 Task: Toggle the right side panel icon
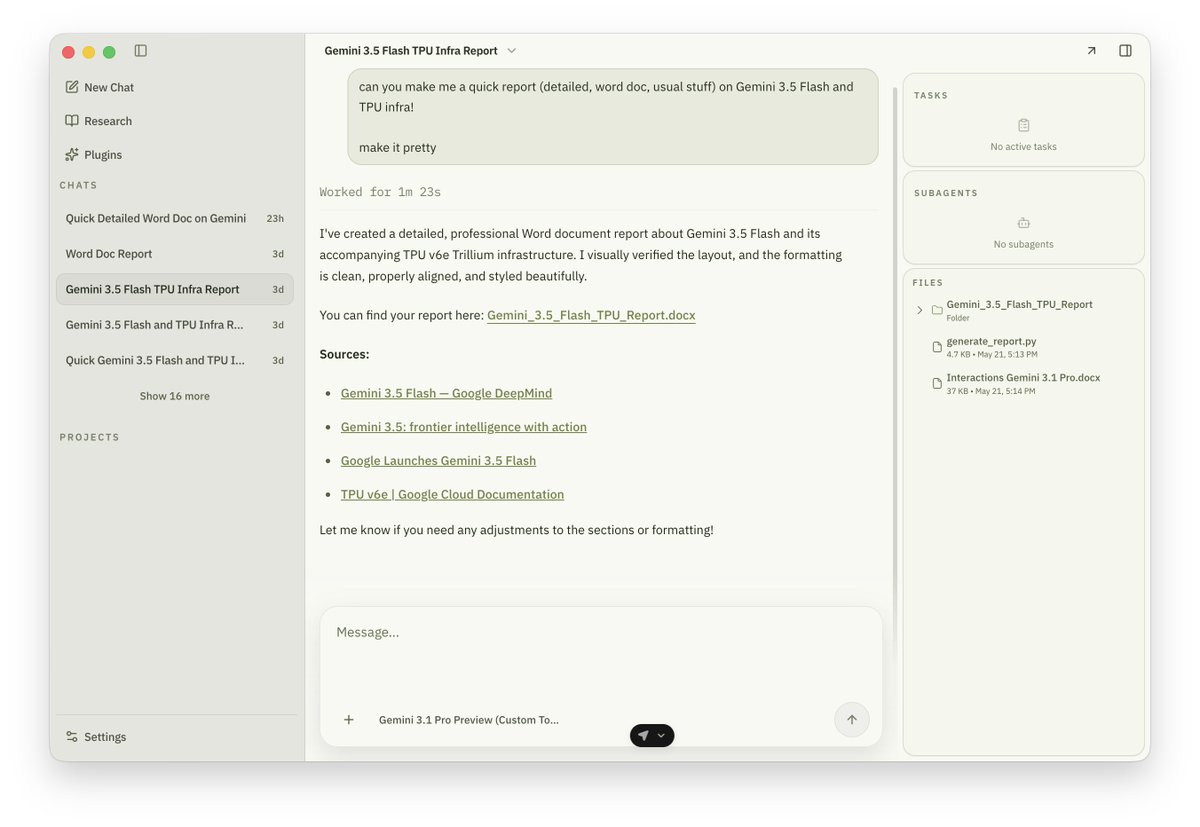[1125, 51]
